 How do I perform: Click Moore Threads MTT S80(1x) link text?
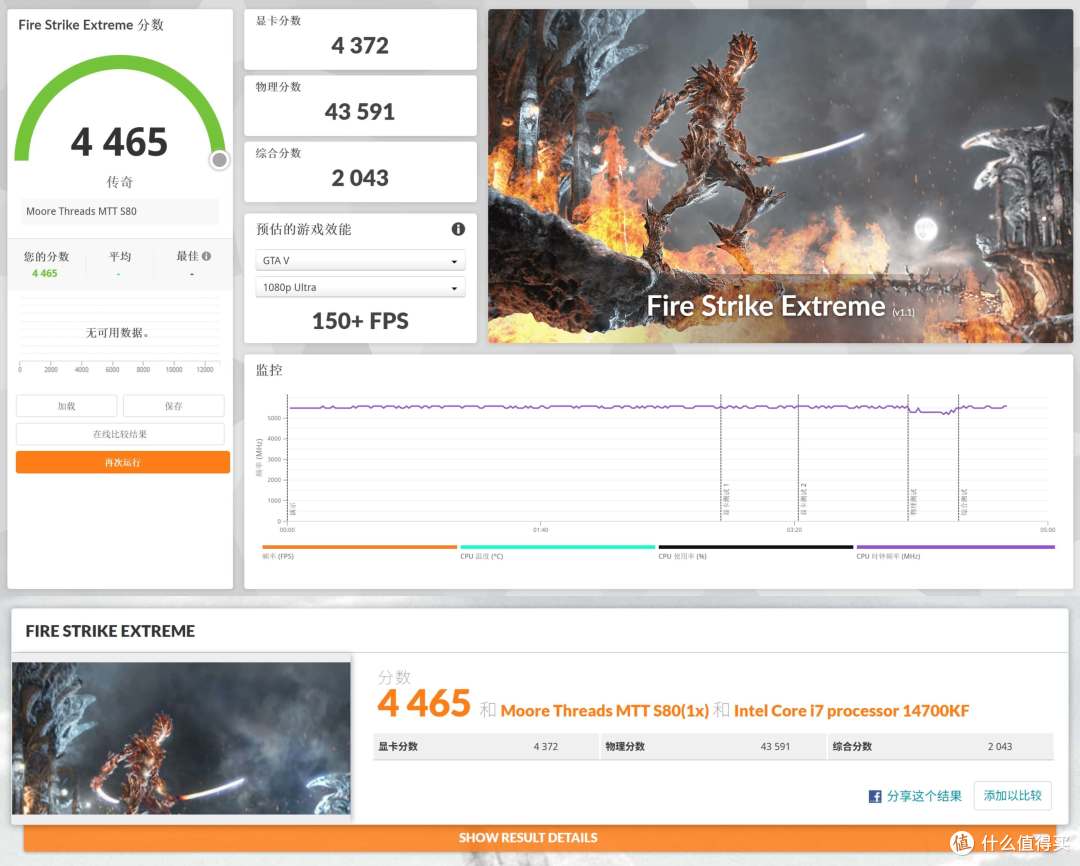click(x=605, y=711)
